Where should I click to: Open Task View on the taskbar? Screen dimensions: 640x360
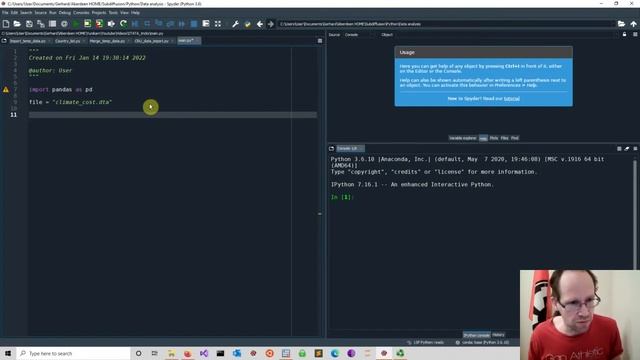(x=155, y=353)
